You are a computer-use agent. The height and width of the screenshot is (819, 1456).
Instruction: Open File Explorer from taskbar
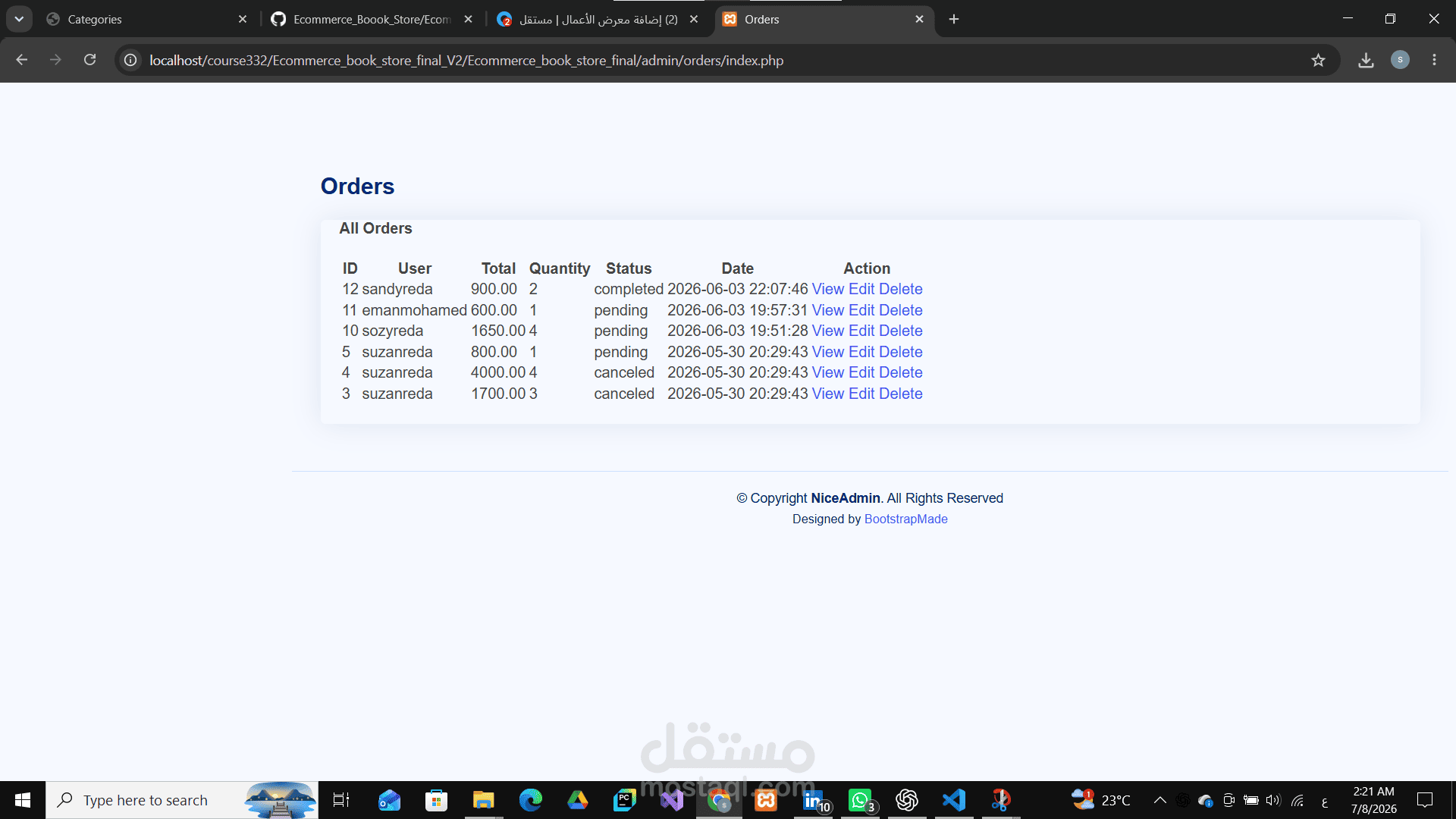[483, 800]
